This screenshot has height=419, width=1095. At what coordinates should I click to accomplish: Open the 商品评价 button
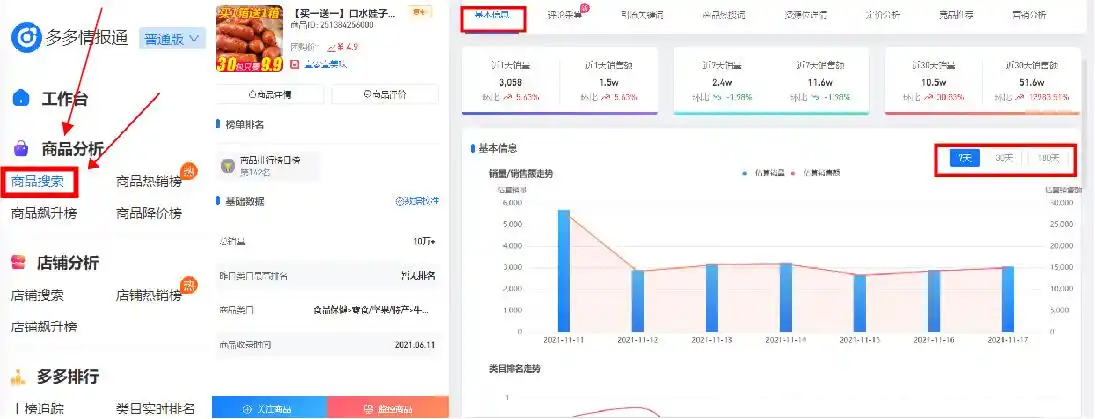385,94
